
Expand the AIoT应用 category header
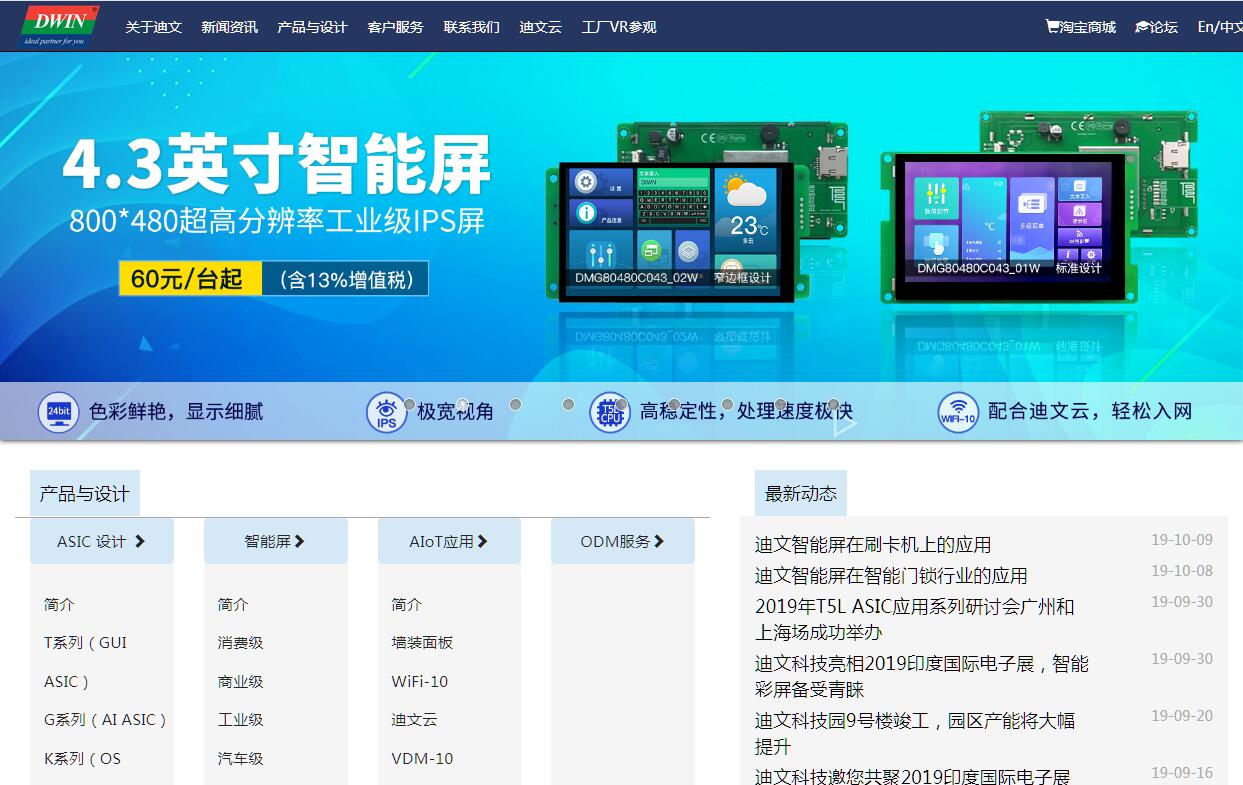point(449,541)
